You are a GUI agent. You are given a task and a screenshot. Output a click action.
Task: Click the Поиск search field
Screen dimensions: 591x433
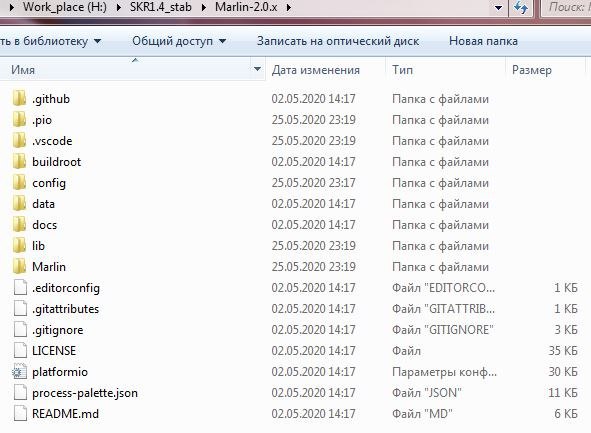(566, 8)
